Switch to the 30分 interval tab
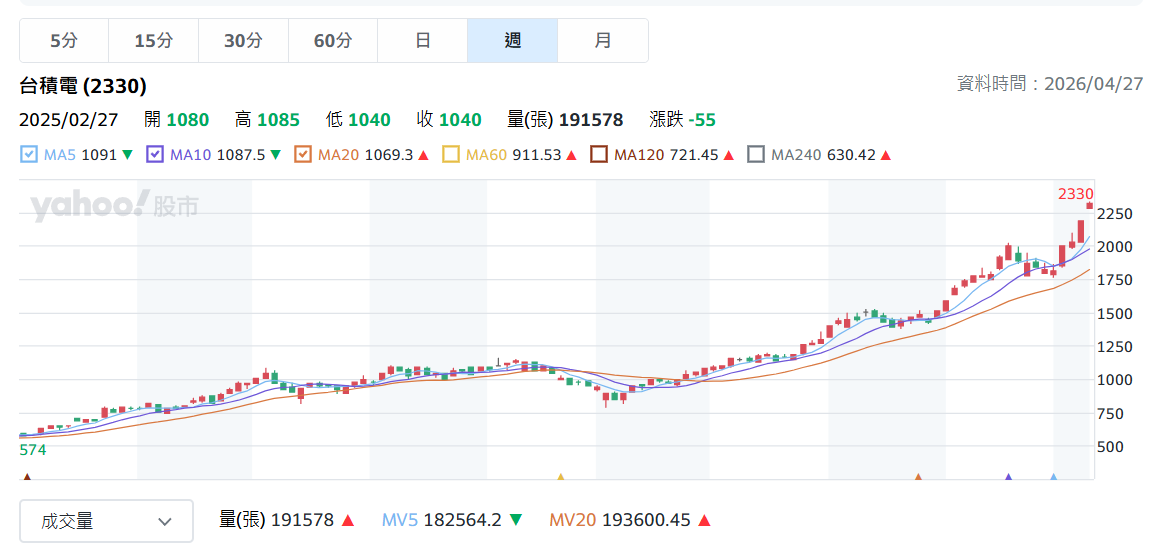The height and width of the screenshot is (551, 1157). click(244, 41)
